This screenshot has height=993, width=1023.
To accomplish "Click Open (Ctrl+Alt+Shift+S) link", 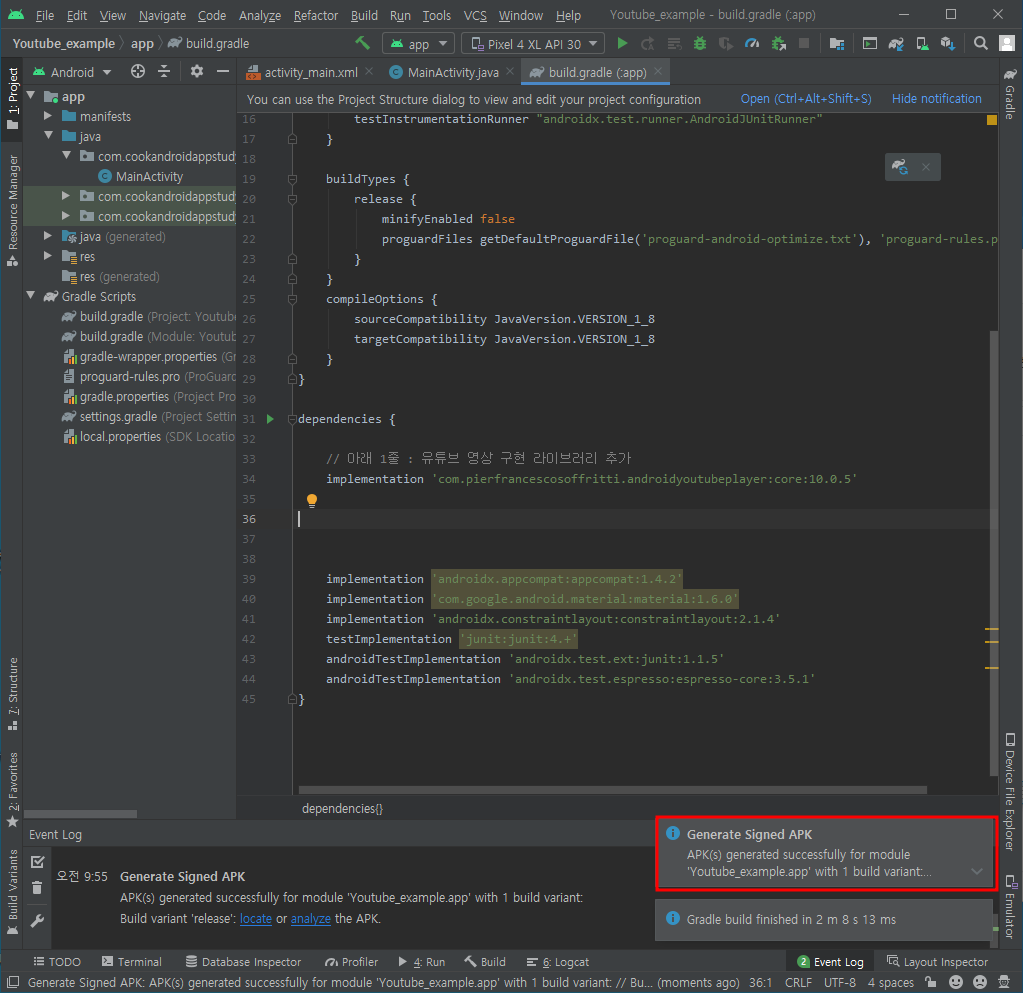I will coord(806,99).
